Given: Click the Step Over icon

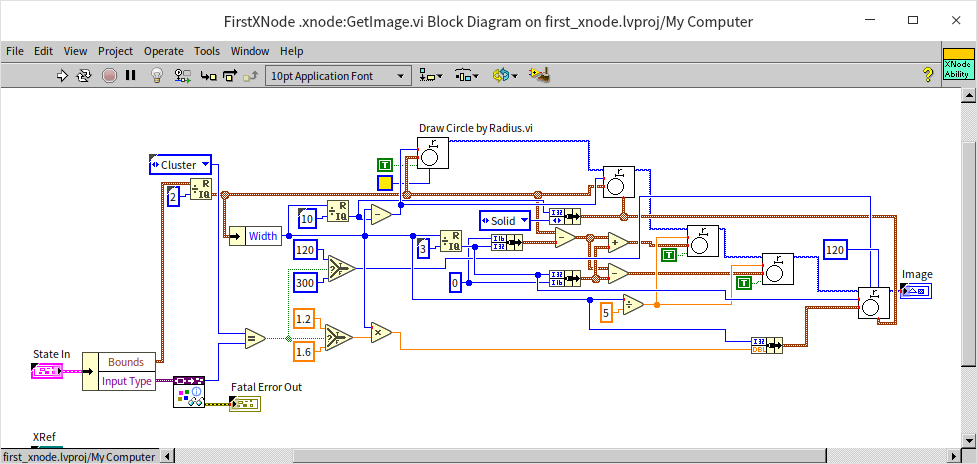Looking at the screenshot, I should (230, 75).
